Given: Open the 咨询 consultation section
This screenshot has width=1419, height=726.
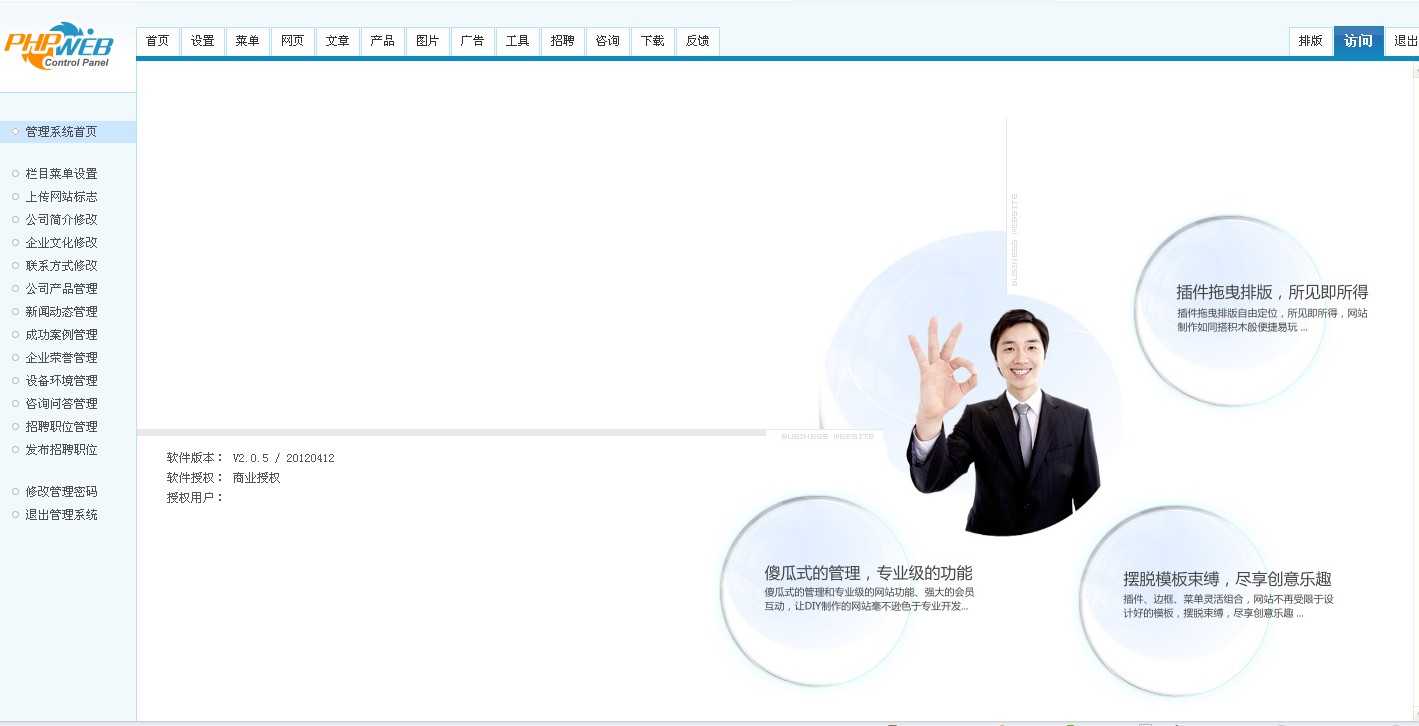Looking at the screenshot, I should click(607, 41).
